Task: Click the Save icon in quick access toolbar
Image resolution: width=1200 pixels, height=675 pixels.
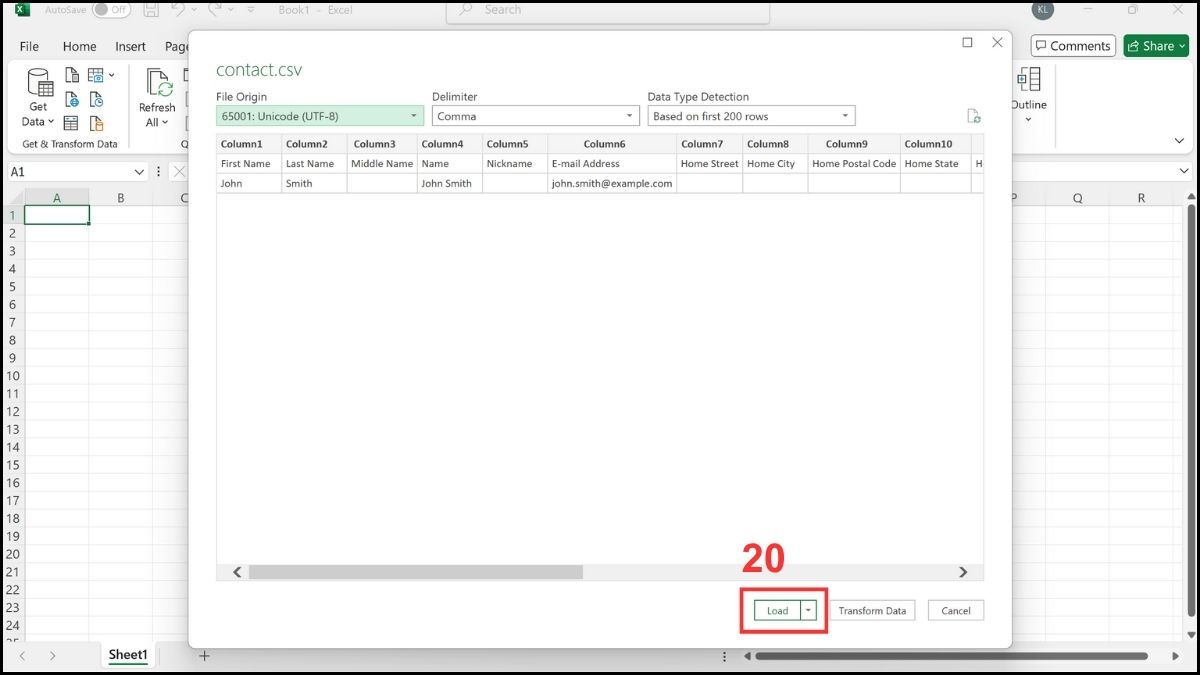Action: 150,9
